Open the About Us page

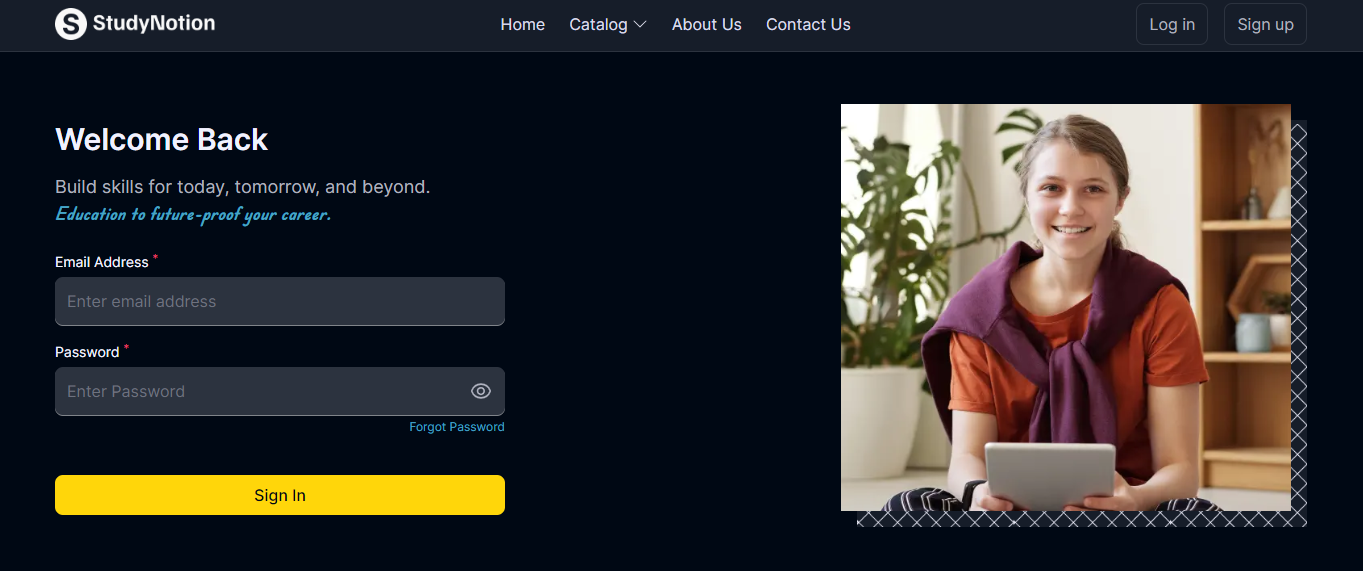click(706, 24)
